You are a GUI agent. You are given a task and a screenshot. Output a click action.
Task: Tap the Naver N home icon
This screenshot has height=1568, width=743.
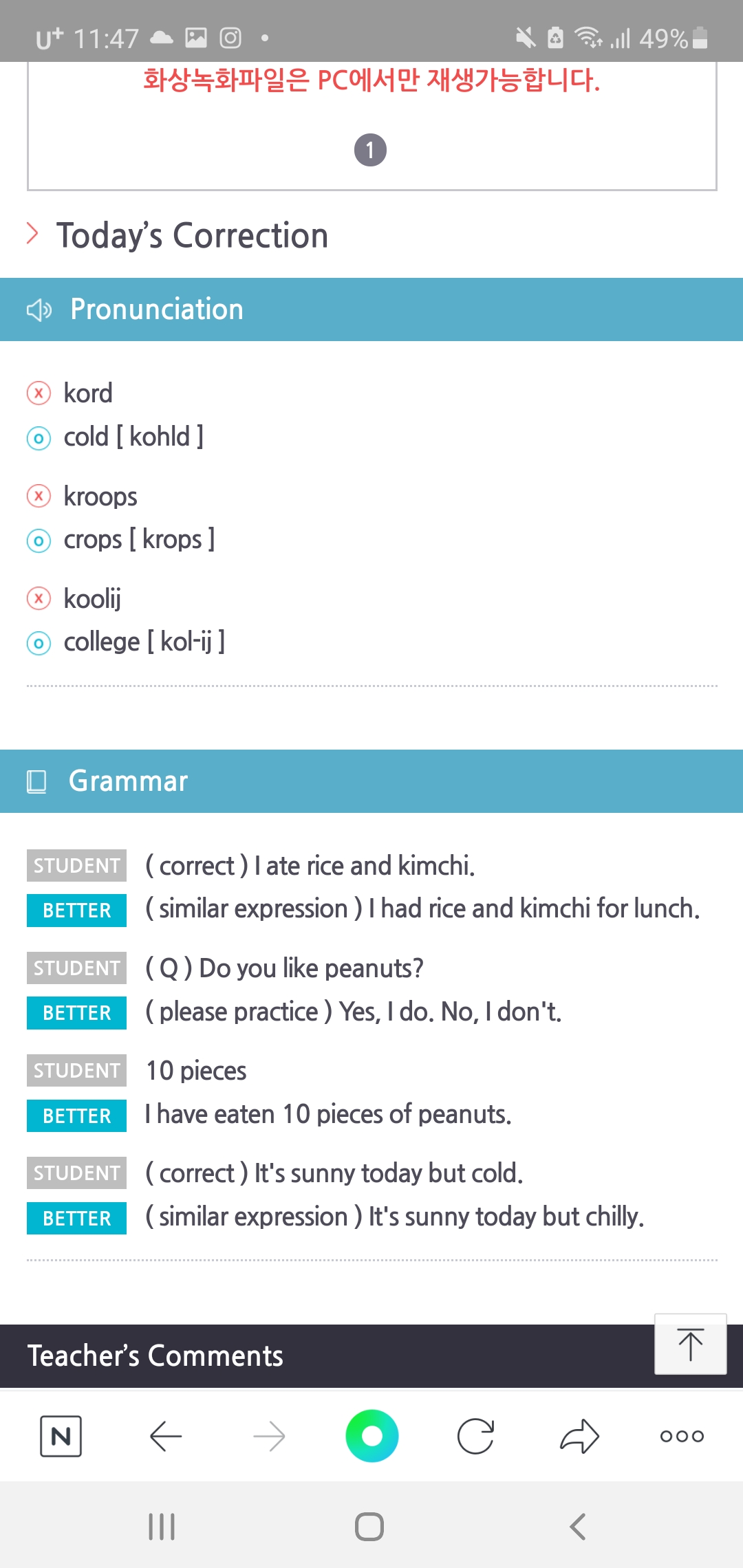61,1436
